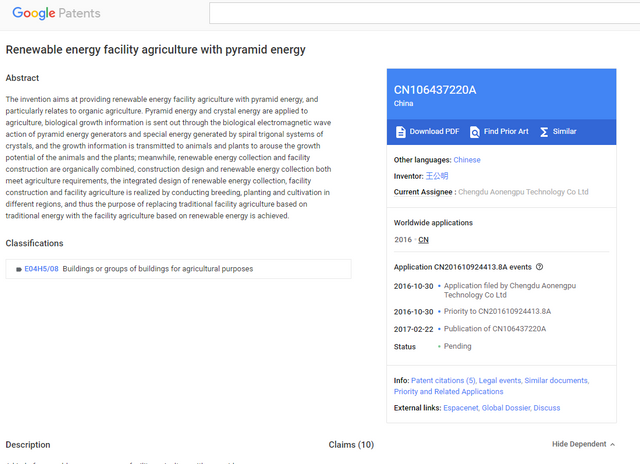Click the Find Prior Art magnifier icon
This screenshot has width=640, height=464.
475,132
